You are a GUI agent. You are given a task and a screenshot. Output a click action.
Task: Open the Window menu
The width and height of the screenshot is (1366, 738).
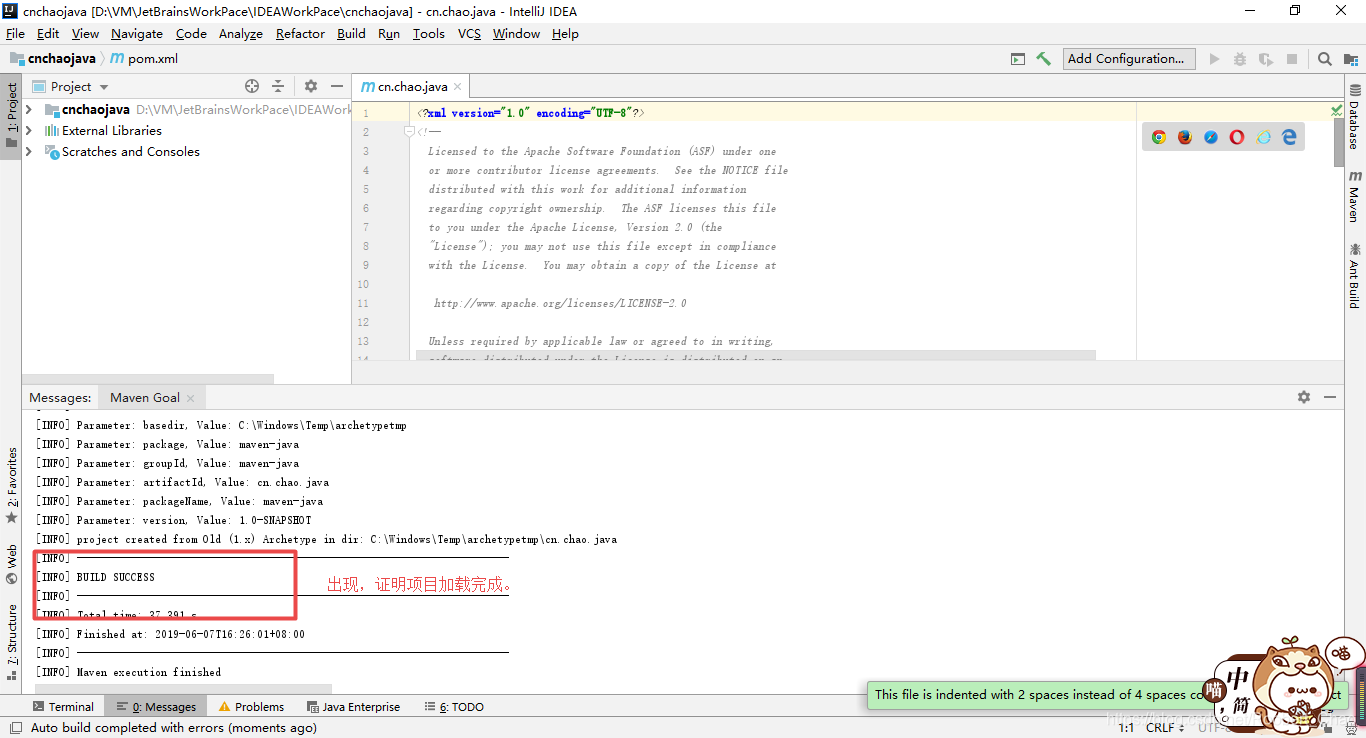click(x=516, y=34)
